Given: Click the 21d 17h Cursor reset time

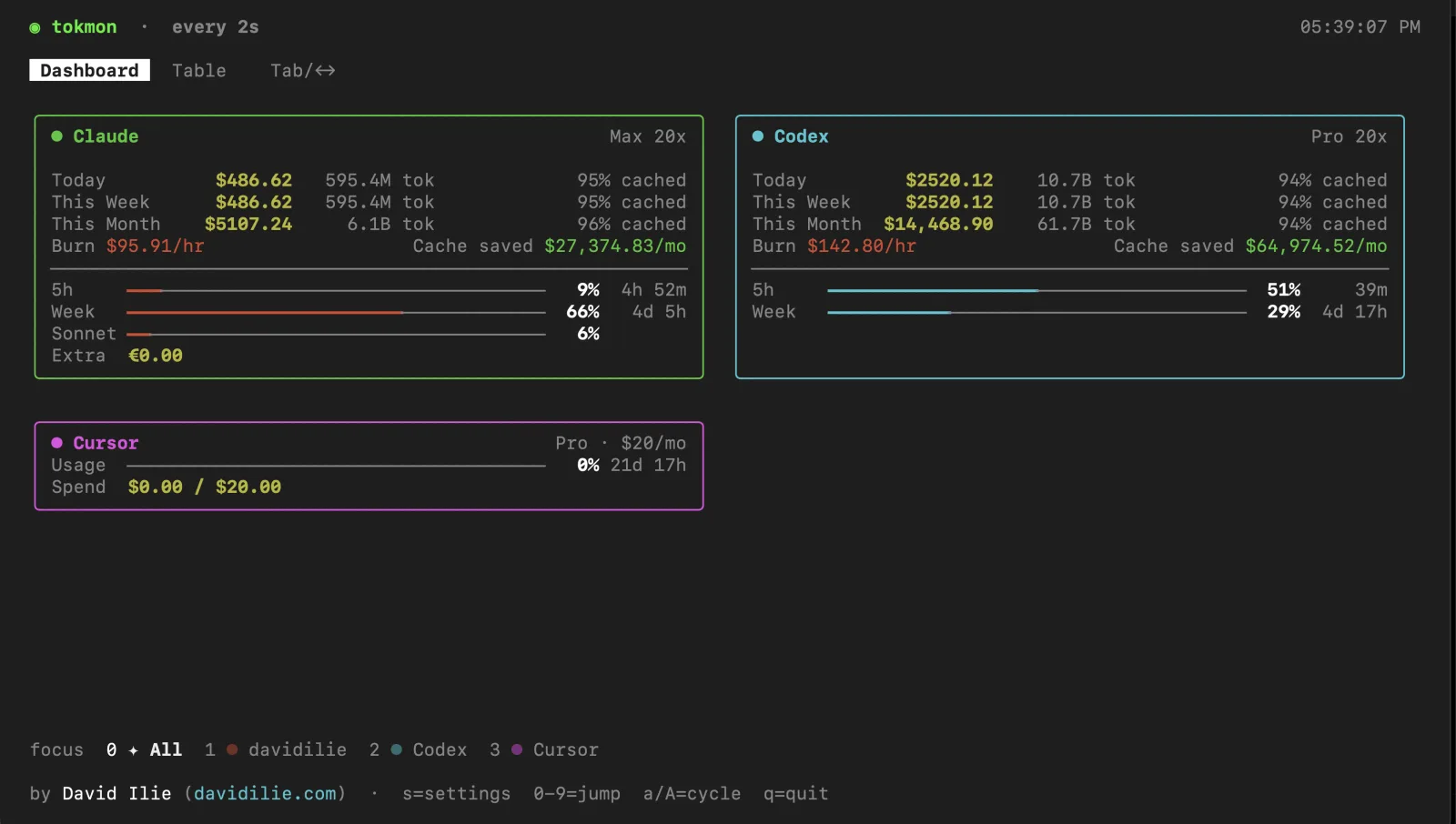Looking at the screenshot, I should pyautogui.click(x=648, y=465).
